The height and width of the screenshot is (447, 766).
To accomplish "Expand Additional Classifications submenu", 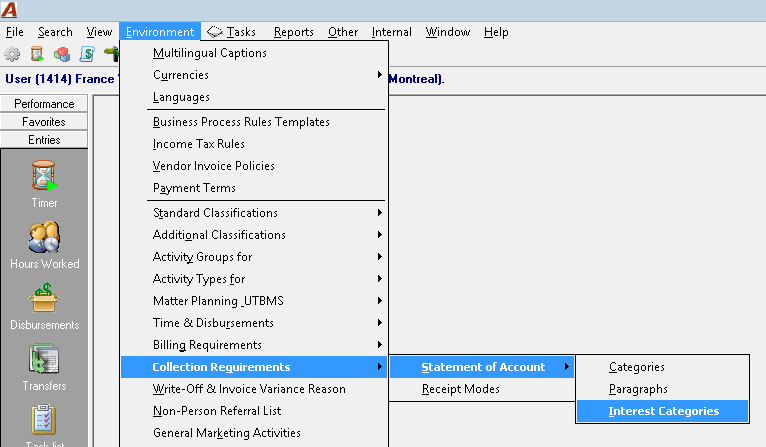I will pos(254,234).
